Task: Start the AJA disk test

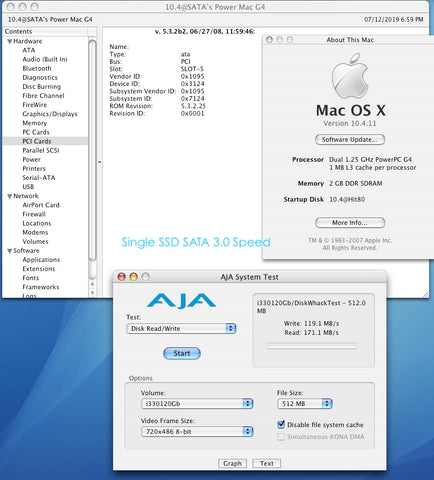Action: coord(182,353)
